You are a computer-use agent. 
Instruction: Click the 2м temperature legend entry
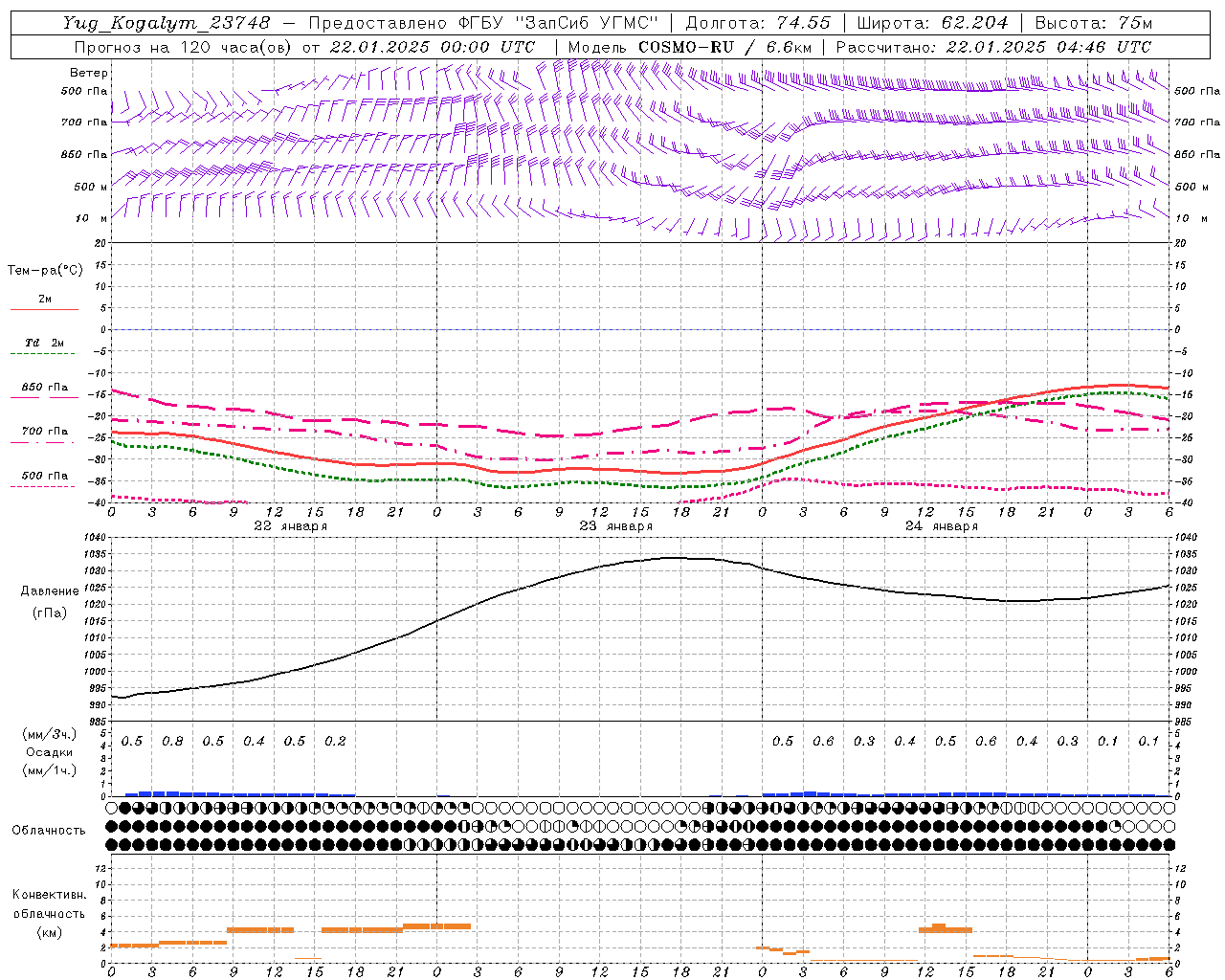pyautogui.click(x=45, y=299)
